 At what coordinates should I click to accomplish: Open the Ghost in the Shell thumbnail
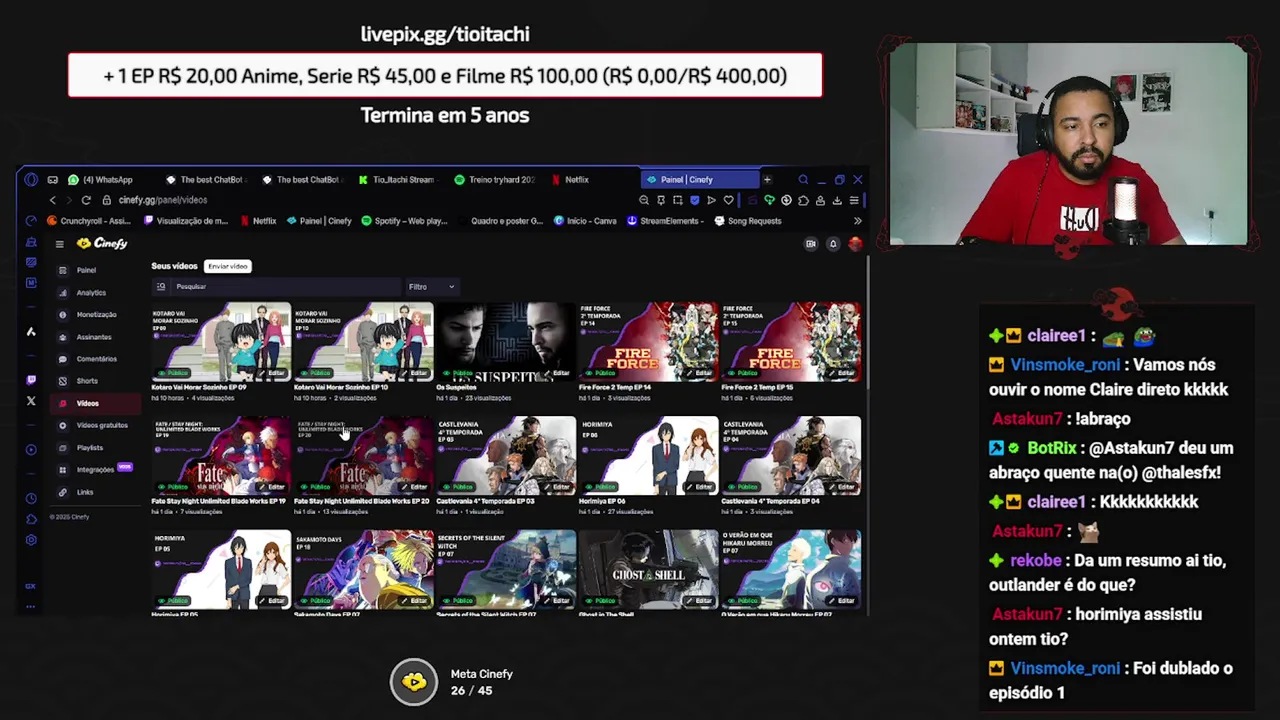[x=648, y=569]
